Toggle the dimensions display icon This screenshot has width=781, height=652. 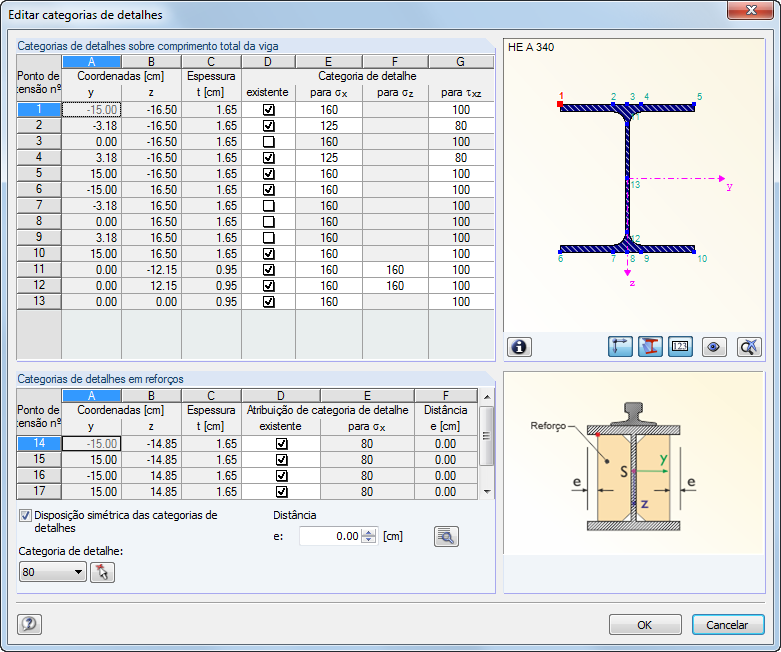pyautogui.click(x=620, y=347)
